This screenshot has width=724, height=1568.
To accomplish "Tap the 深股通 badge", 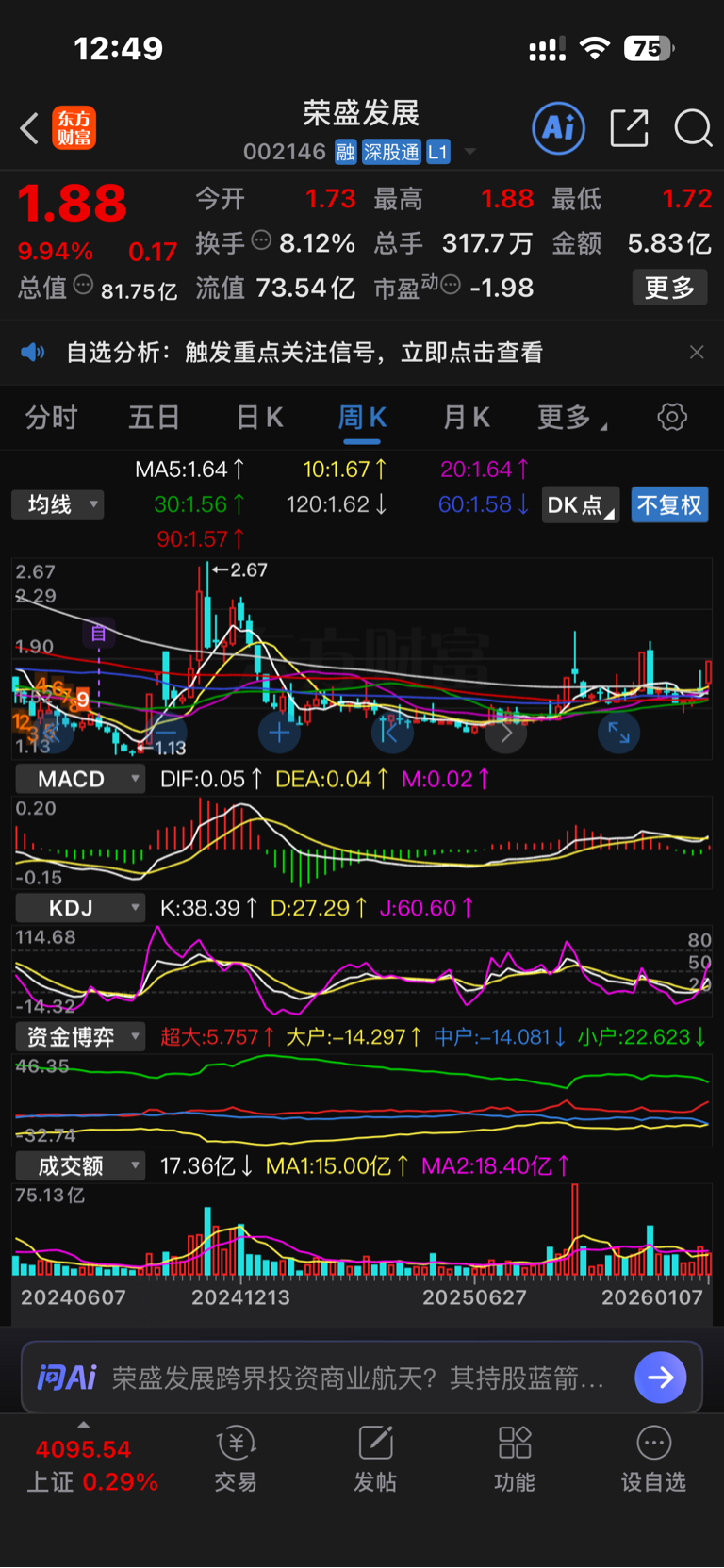I will pyautogui.click(x=391, y=152).
